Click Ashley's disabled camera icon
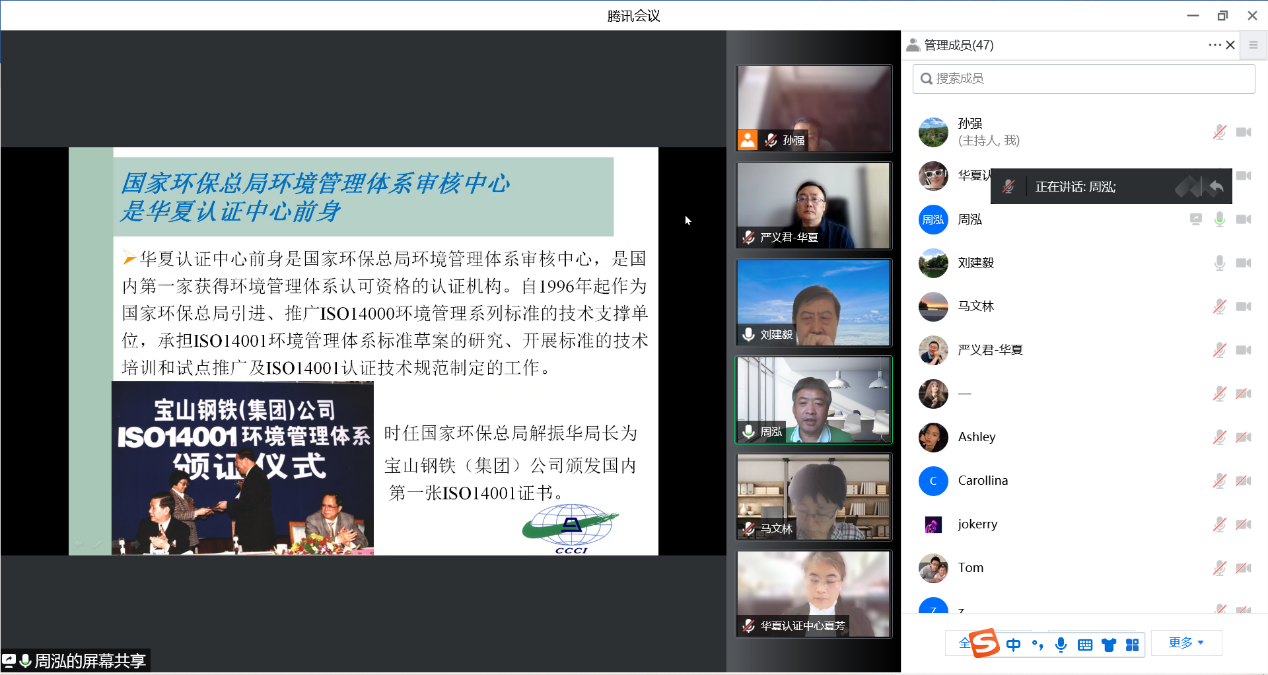 pos(1243,437)
